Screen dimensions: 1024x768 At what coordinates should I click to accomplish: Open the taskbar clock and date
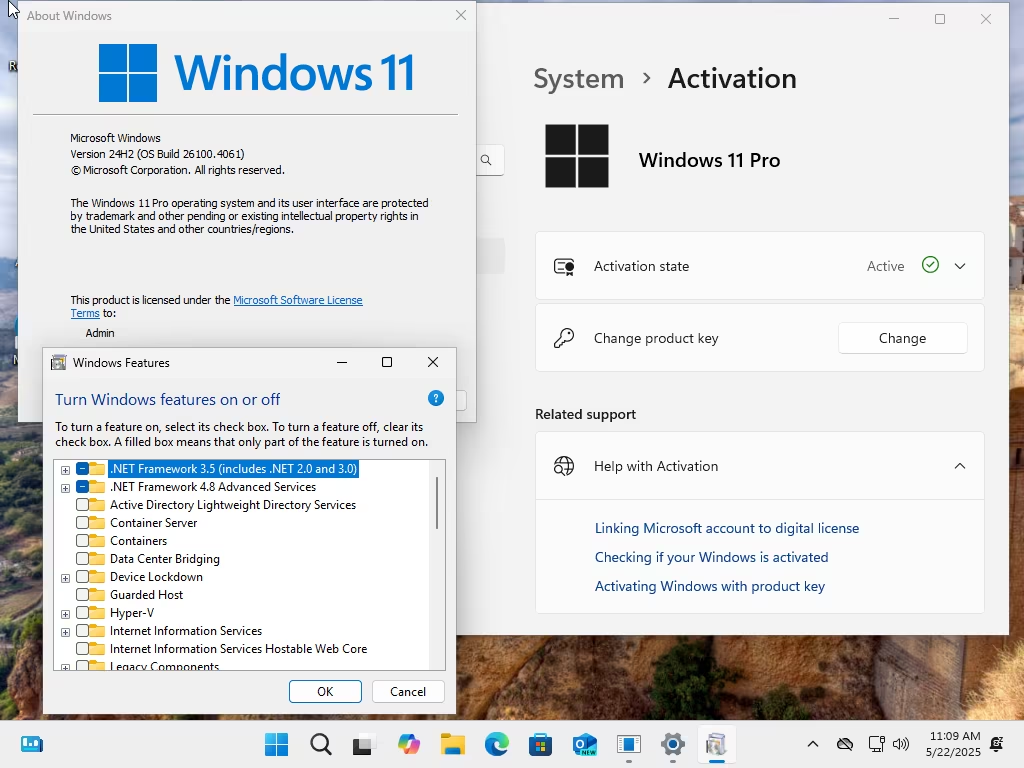coord(953,744)
